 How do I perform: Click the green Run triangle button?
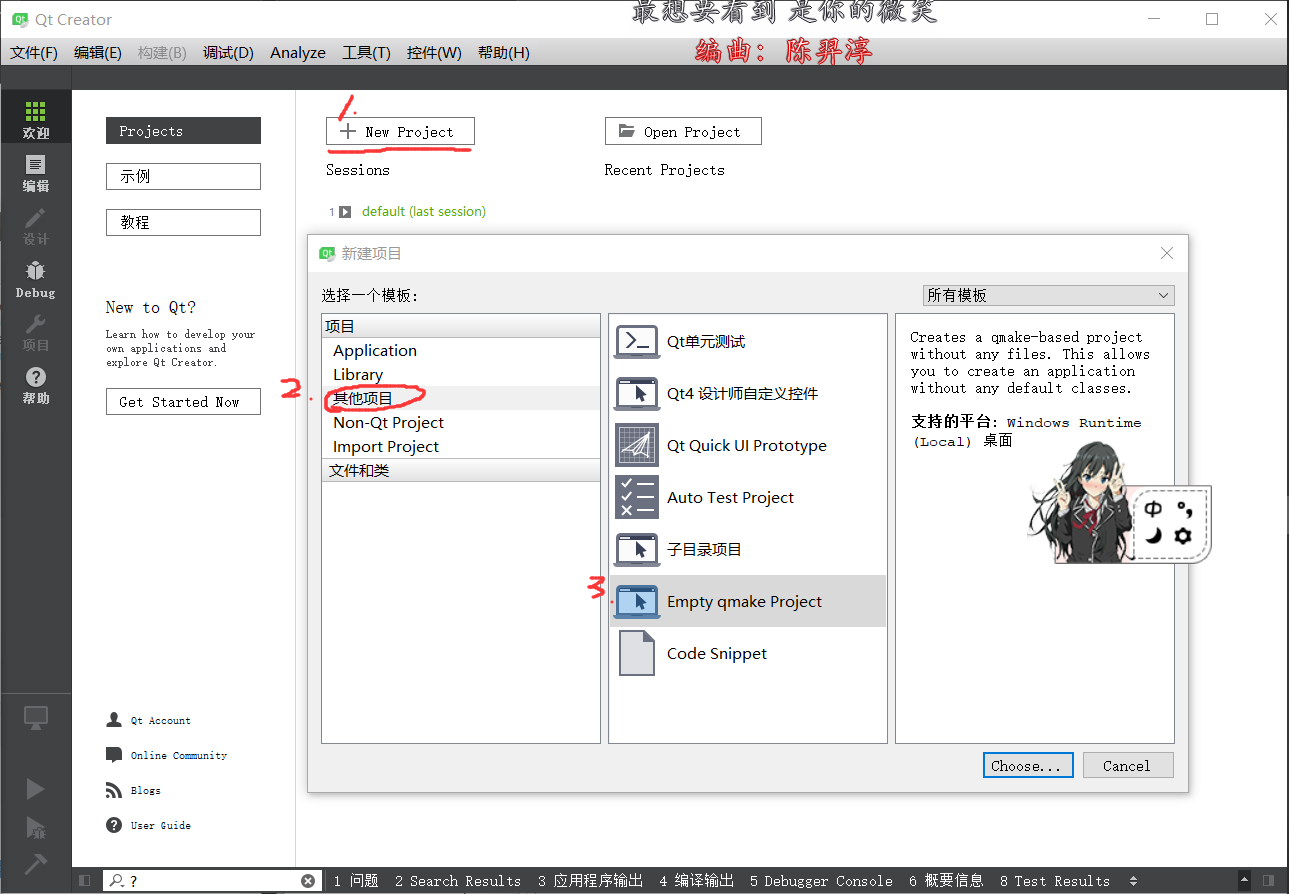coord(36,789)
